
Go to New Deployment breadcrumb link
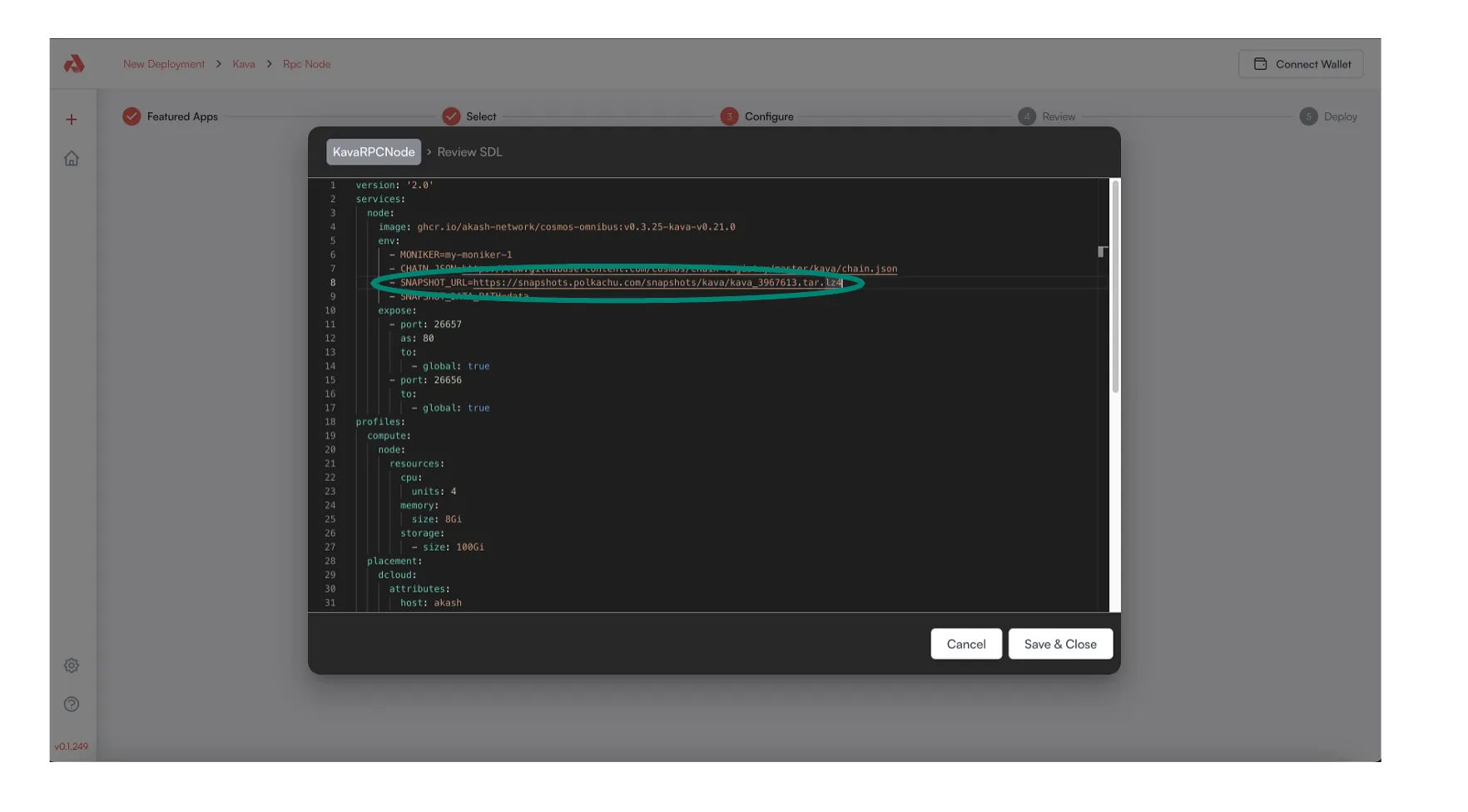164,64
